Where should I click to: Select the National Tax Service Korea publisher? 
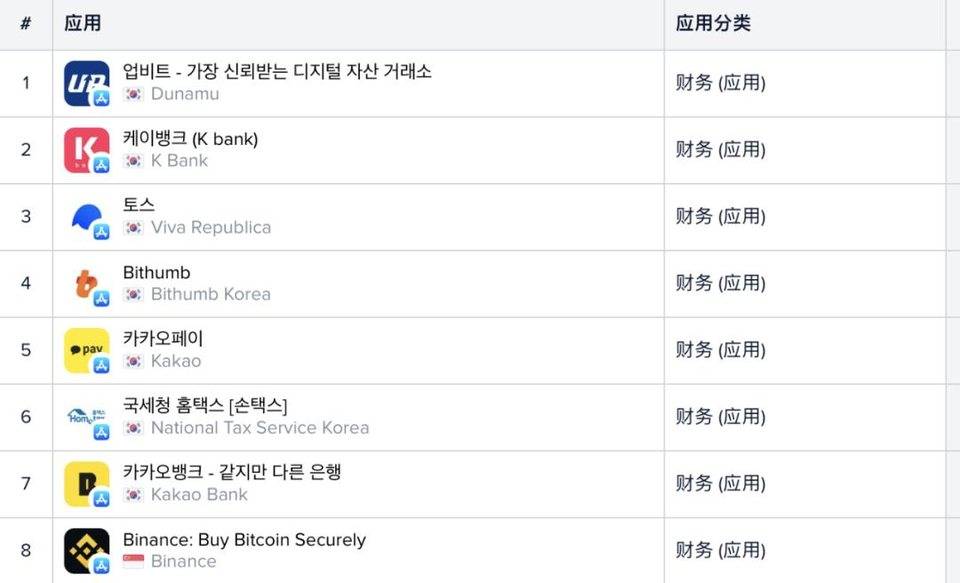click(260, 428)
